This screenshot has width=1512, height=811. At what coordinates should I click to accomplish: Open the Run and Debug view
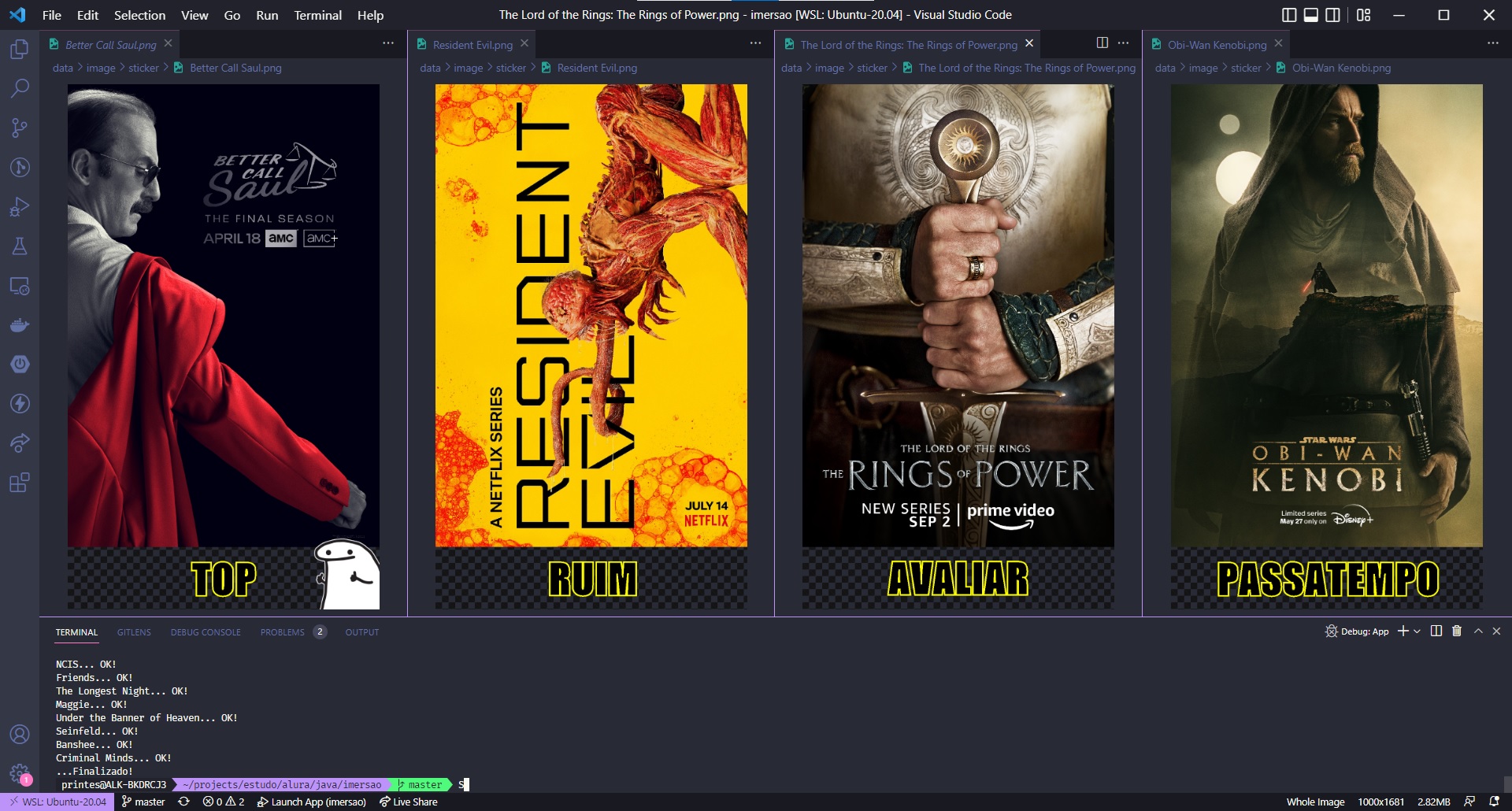coord(20,206)
